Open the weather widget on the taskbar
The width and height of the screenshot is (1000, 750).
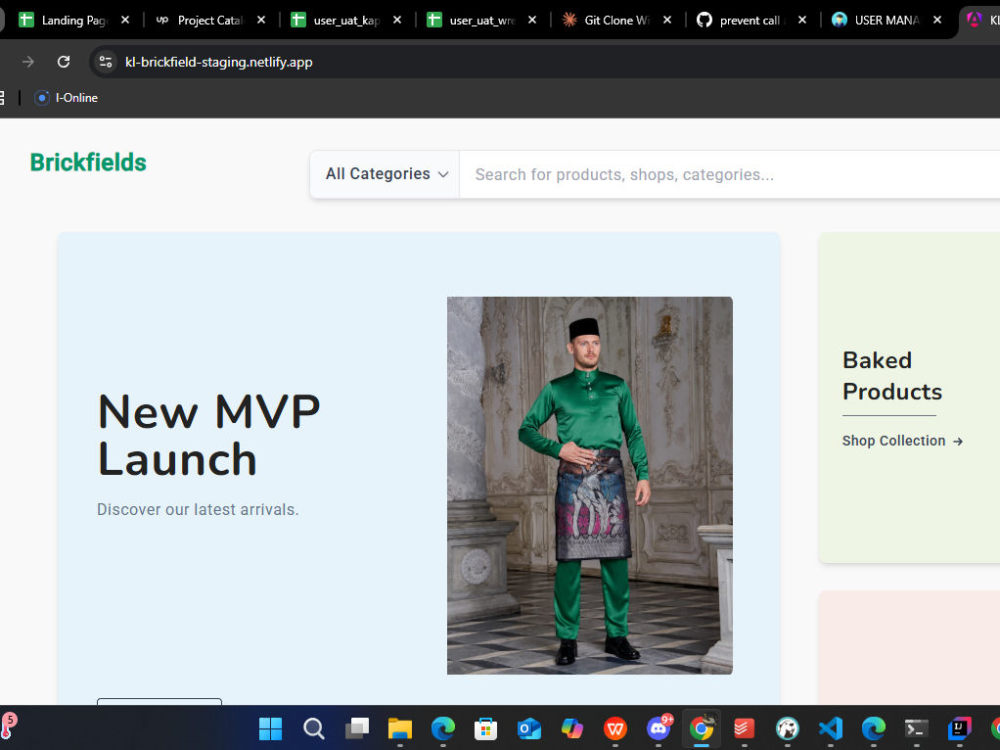[9, 726]
